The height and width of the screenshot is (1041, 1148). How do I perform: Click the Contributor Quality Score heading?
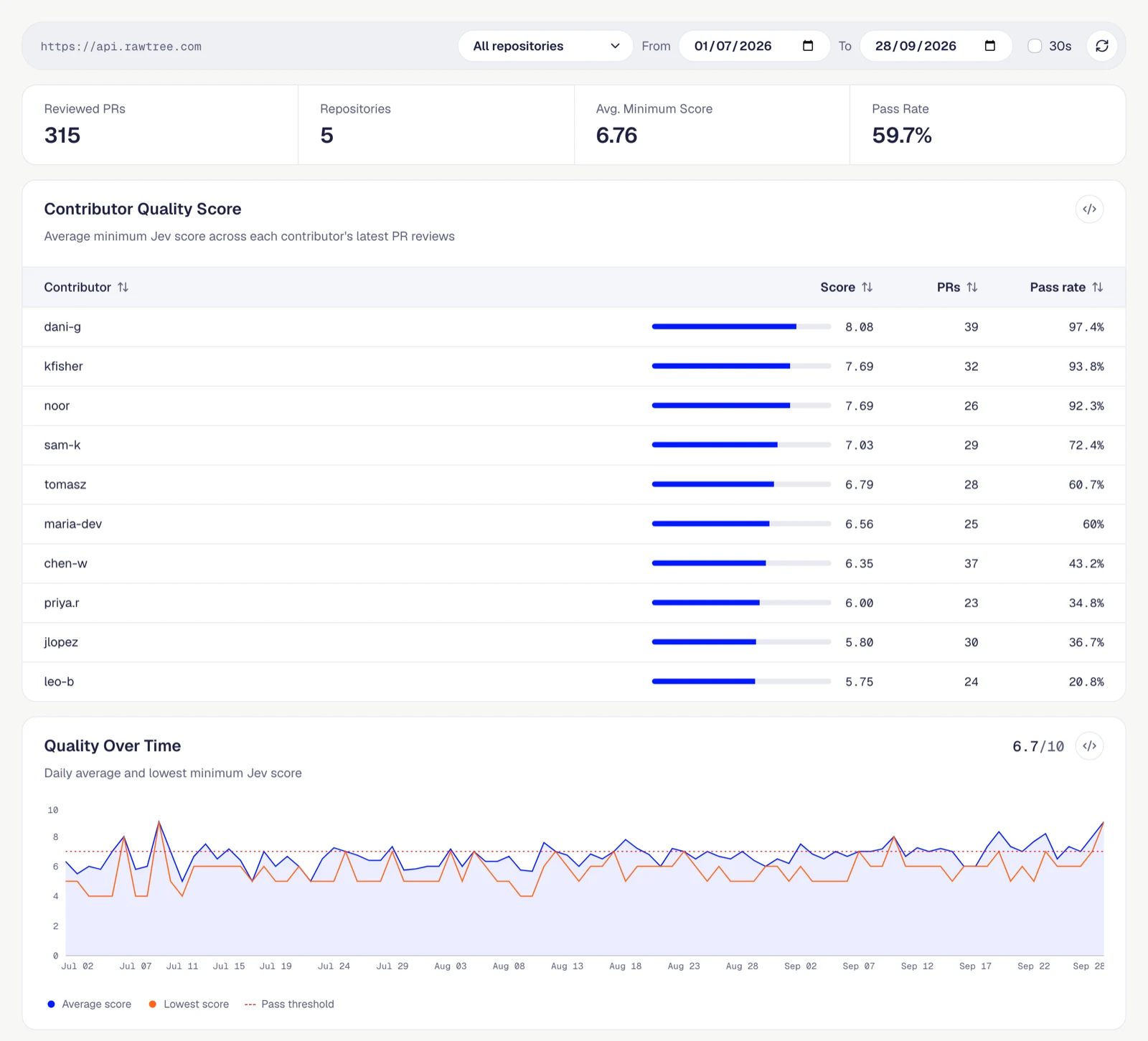(x=143, y=209)
